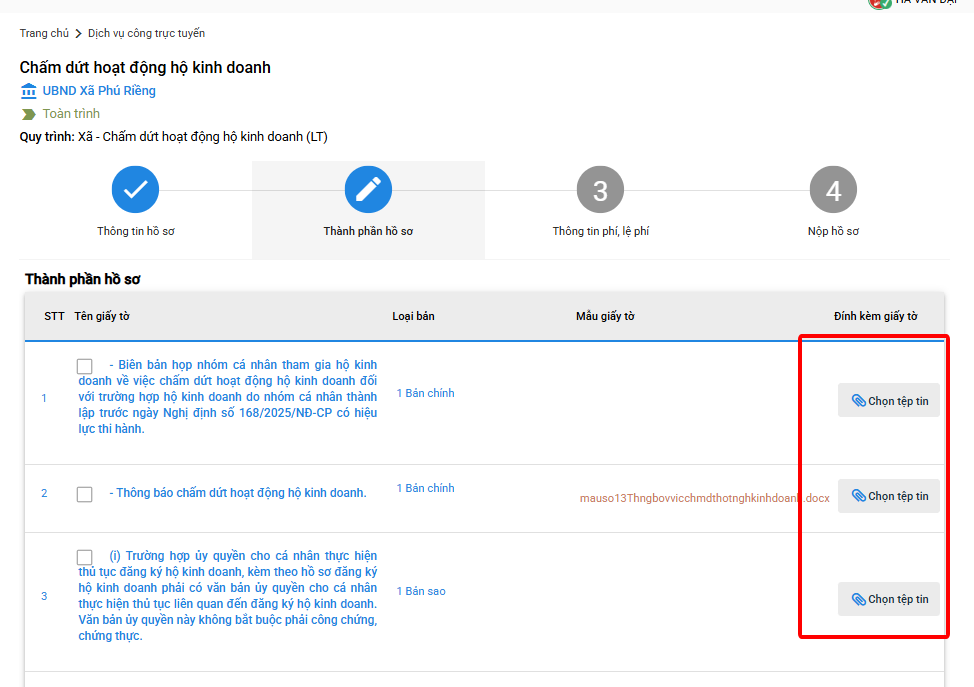
Task: Click breadcrumb chevron after Trang chủ
Action: pos(78,34)
